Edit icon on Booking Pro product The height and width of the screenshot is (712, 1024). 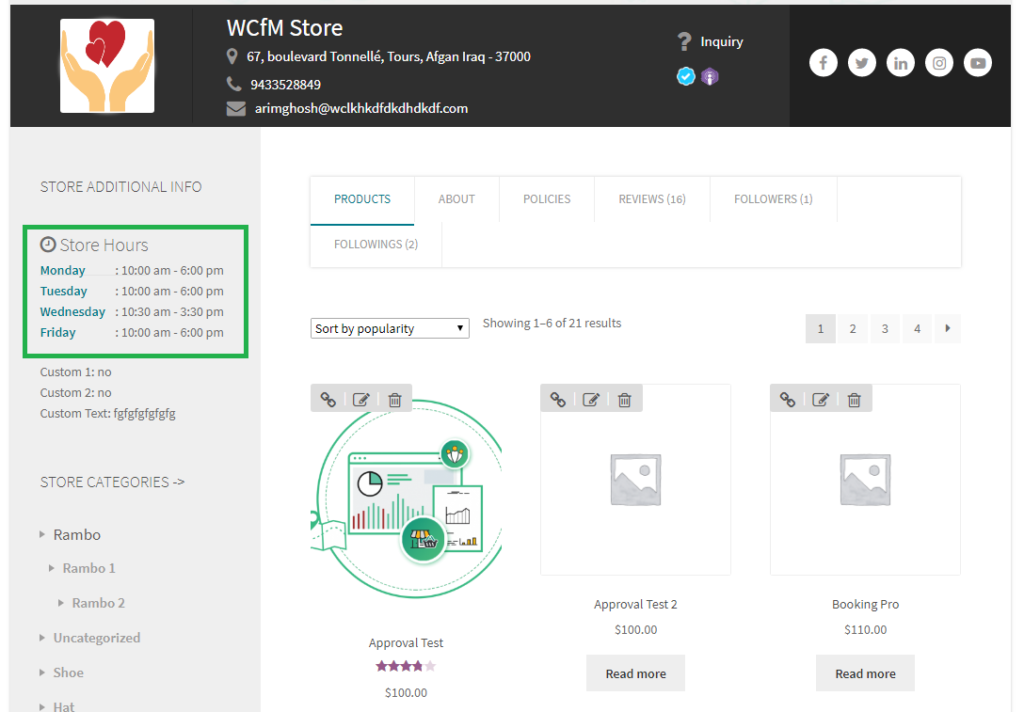click(x=821, y=399)
